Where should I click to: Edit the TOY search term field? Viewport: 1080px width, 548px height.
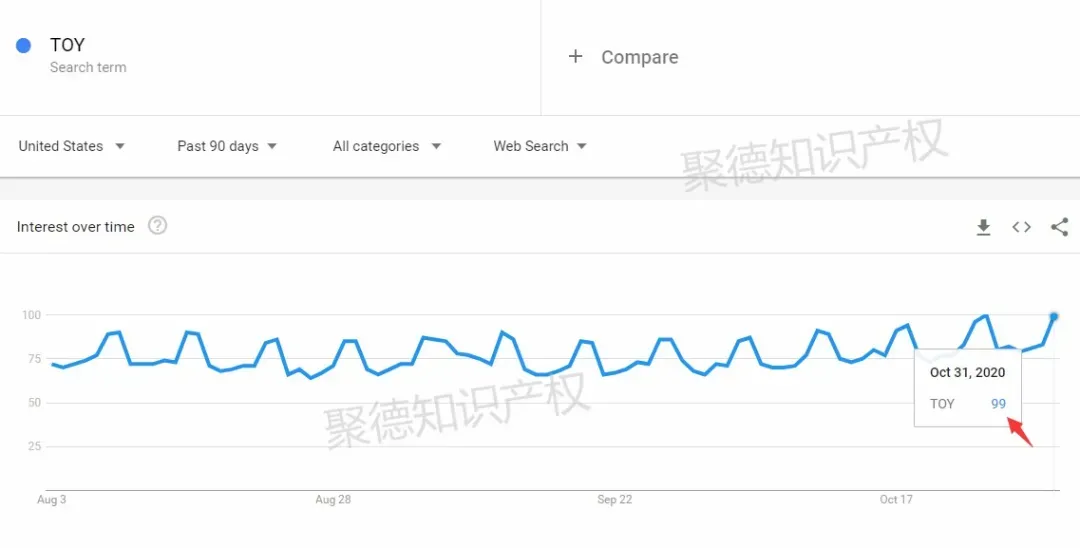tap(270, 57)
